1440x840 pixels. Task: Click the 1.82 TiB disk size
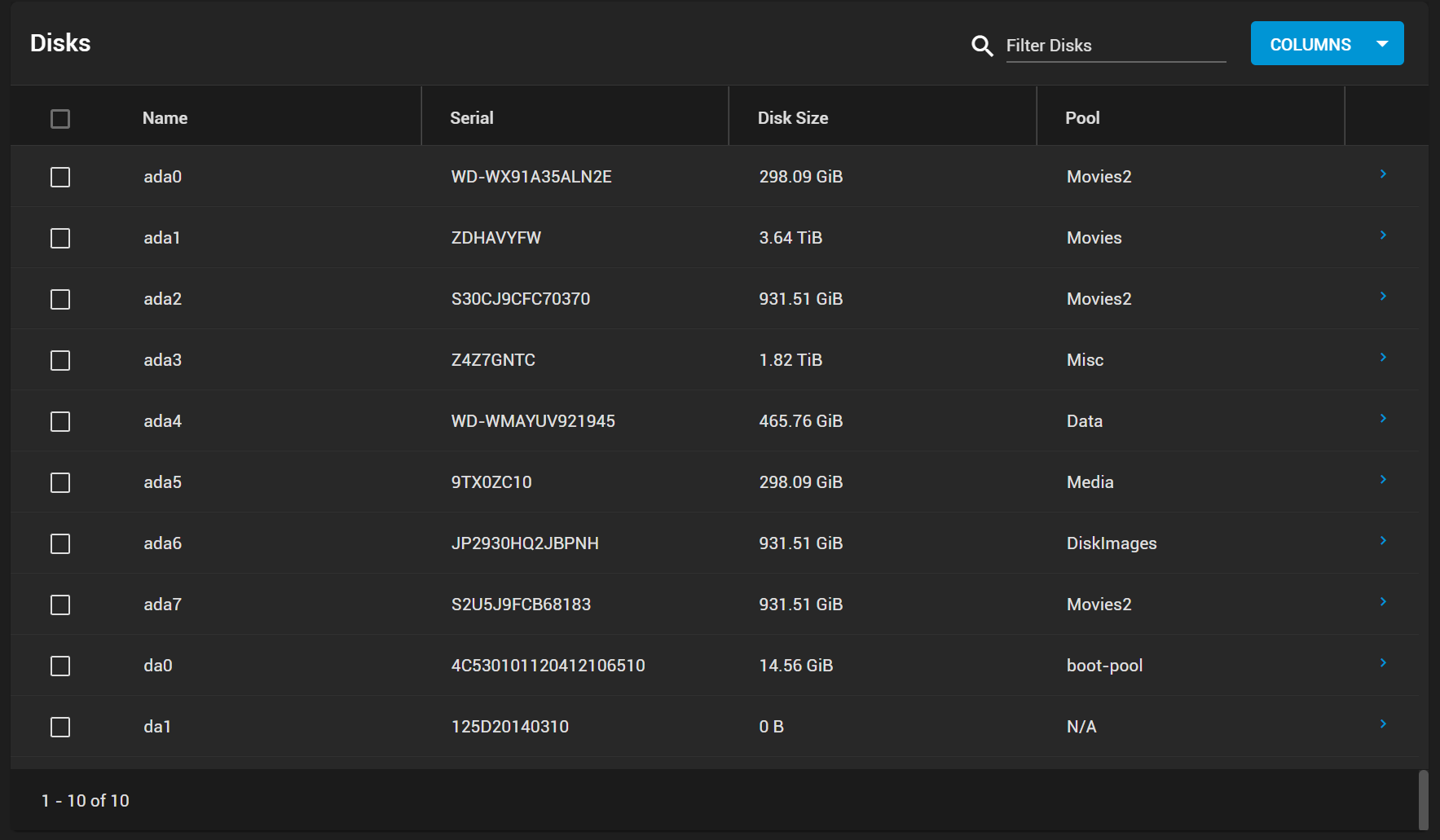(x=790, y=360)
